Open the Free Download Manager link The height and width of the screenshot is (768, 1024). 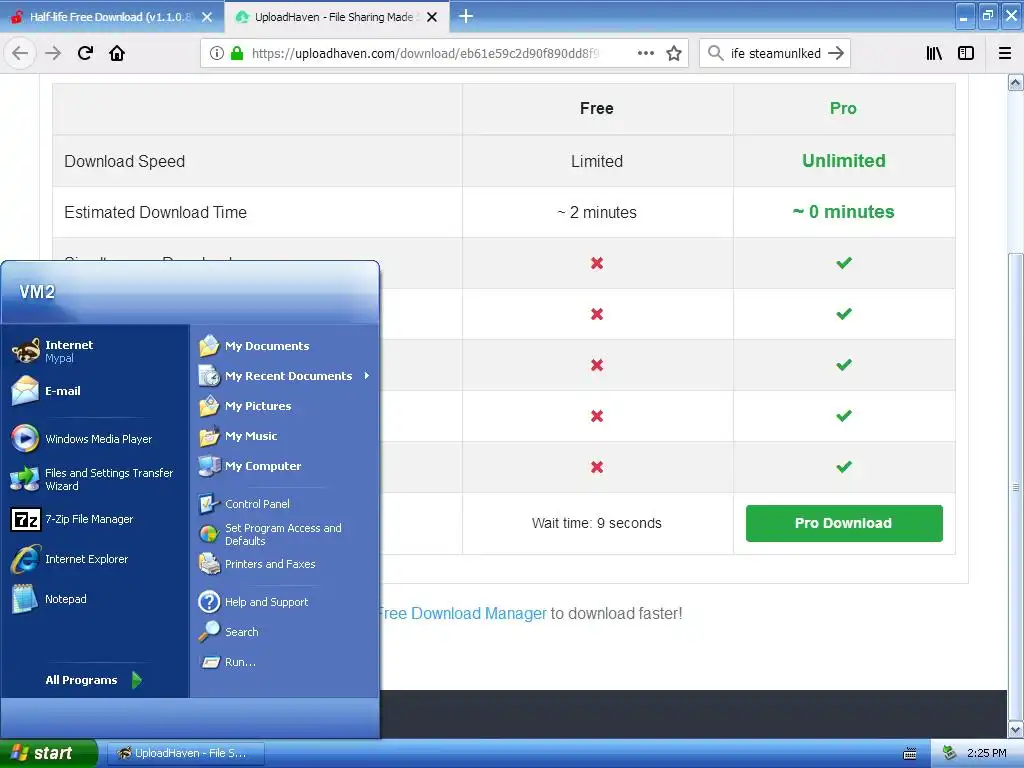click(x=462, y=613)
